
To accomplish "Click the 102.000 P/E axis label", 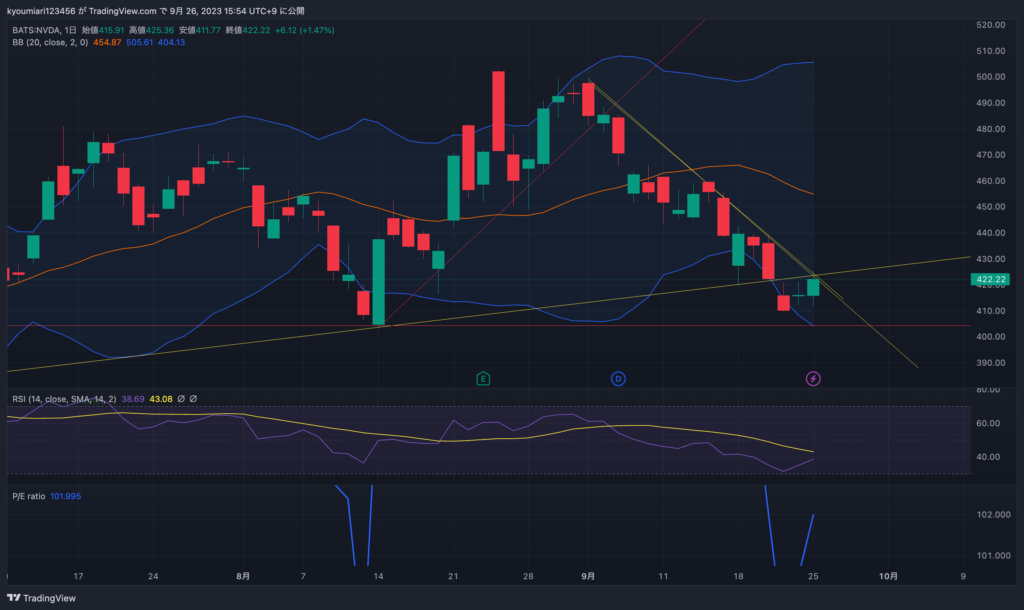I will click(x=993, y=515).
